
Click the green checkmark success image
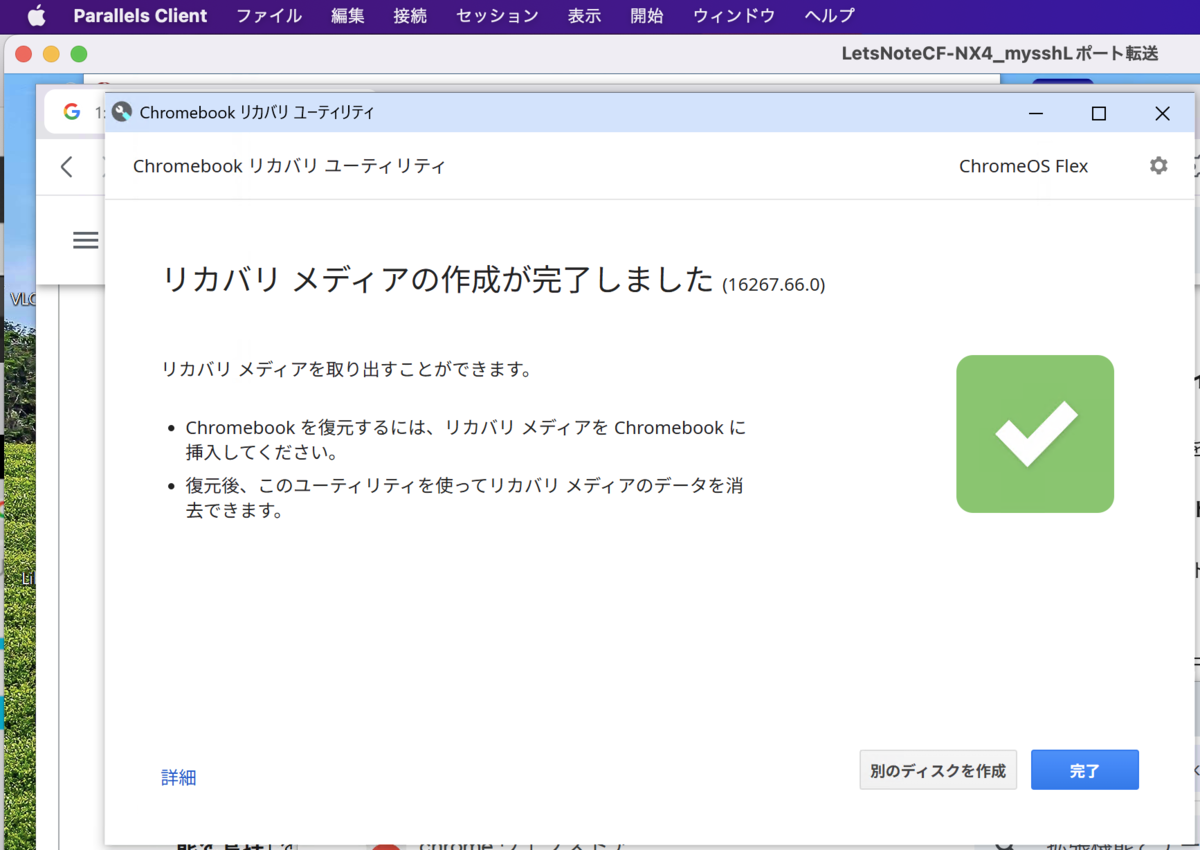tap(1035, 434)
